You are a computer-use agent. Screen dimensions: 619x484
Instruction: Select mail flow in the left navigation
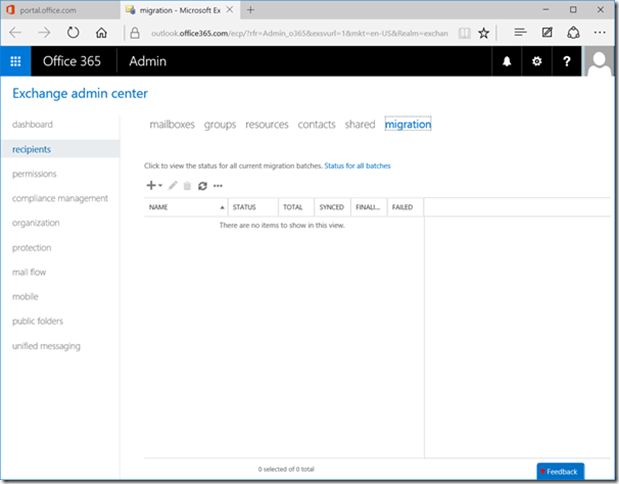29,272
